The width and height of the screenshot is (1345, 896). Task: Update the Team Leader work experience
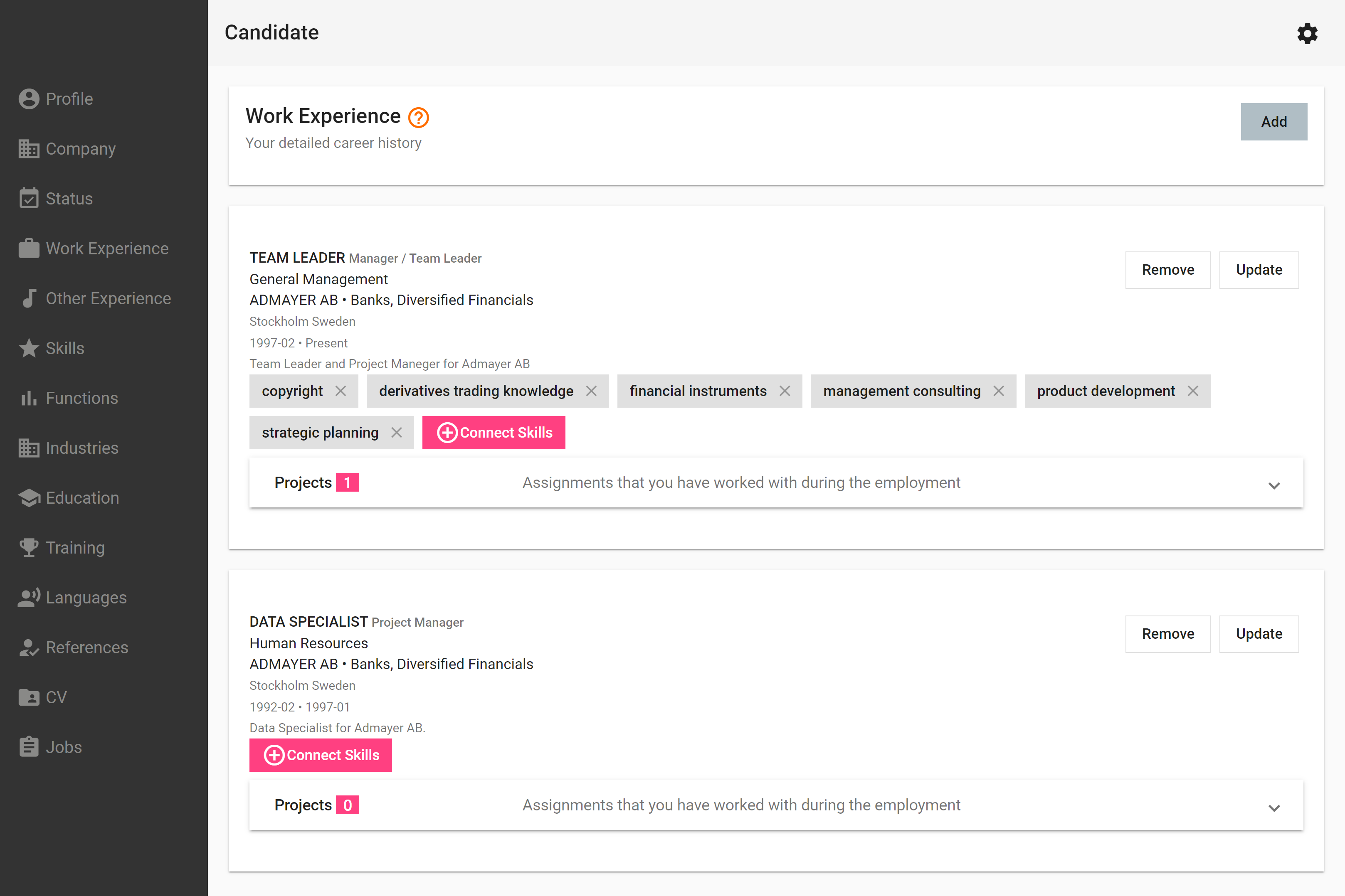tap(1259, 270)
